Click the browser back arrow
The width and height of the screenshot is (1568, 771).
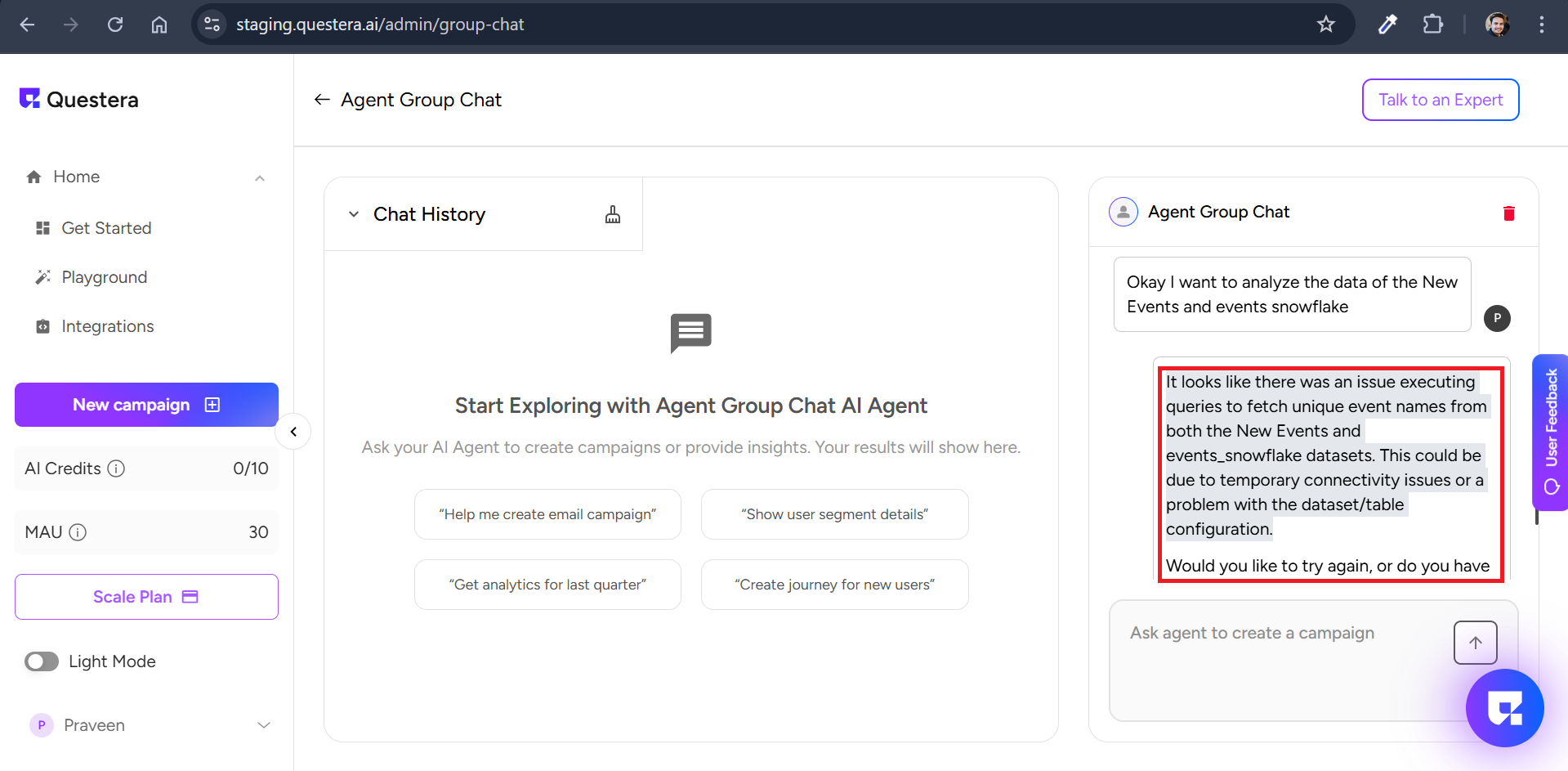click(27, 25)
